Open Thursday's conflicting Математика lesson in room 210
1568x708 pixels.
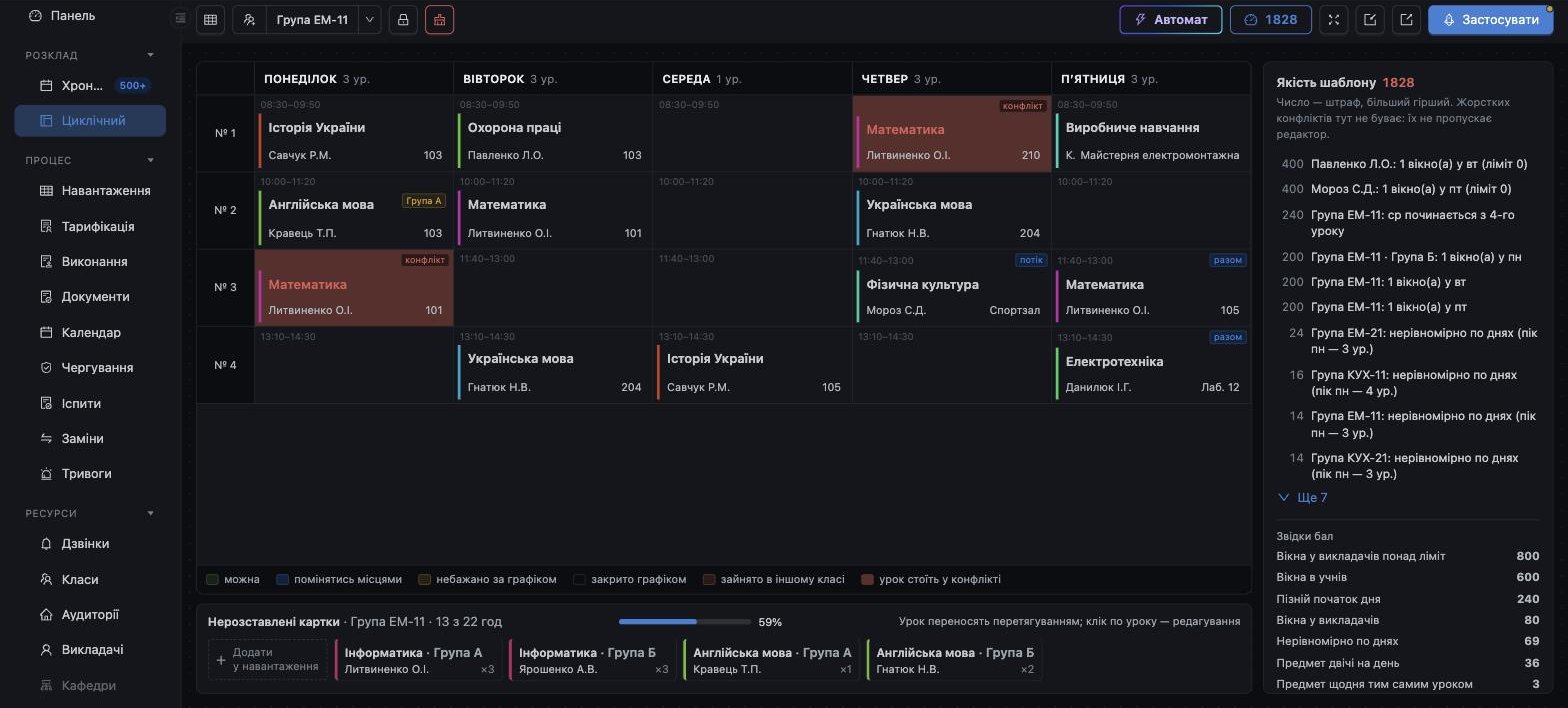952,134
